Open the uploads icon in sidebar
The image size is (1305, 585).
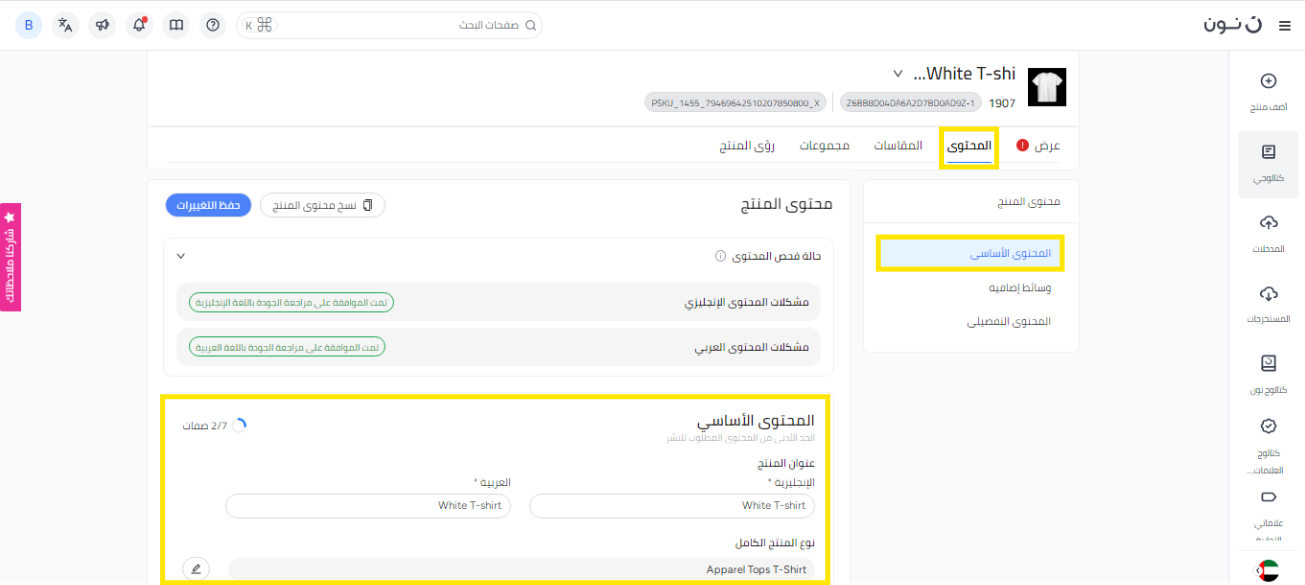pyautogui.click(x=1268, y=222)
